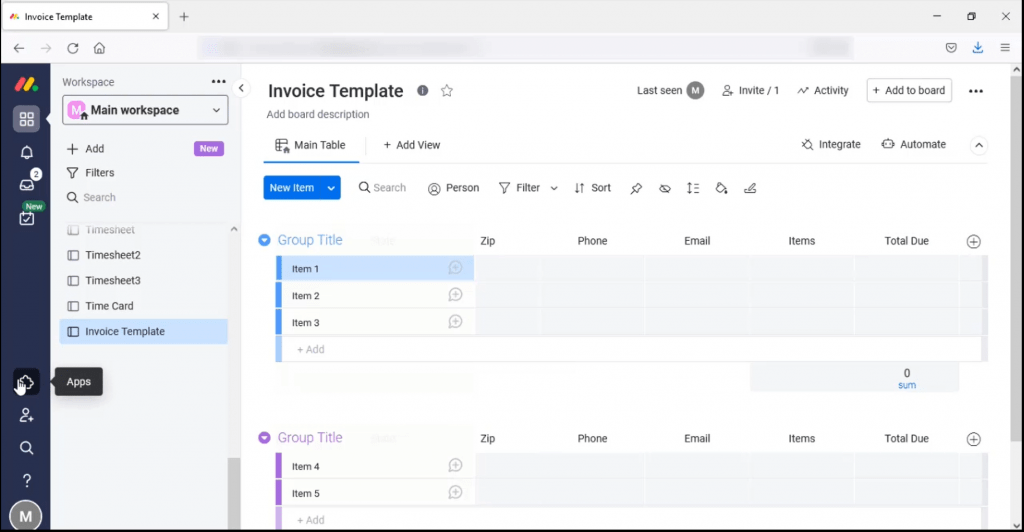This screenshot has width=1024, height=532.
Task: Open the workspaces grid icon
Action: pos(27,119)
